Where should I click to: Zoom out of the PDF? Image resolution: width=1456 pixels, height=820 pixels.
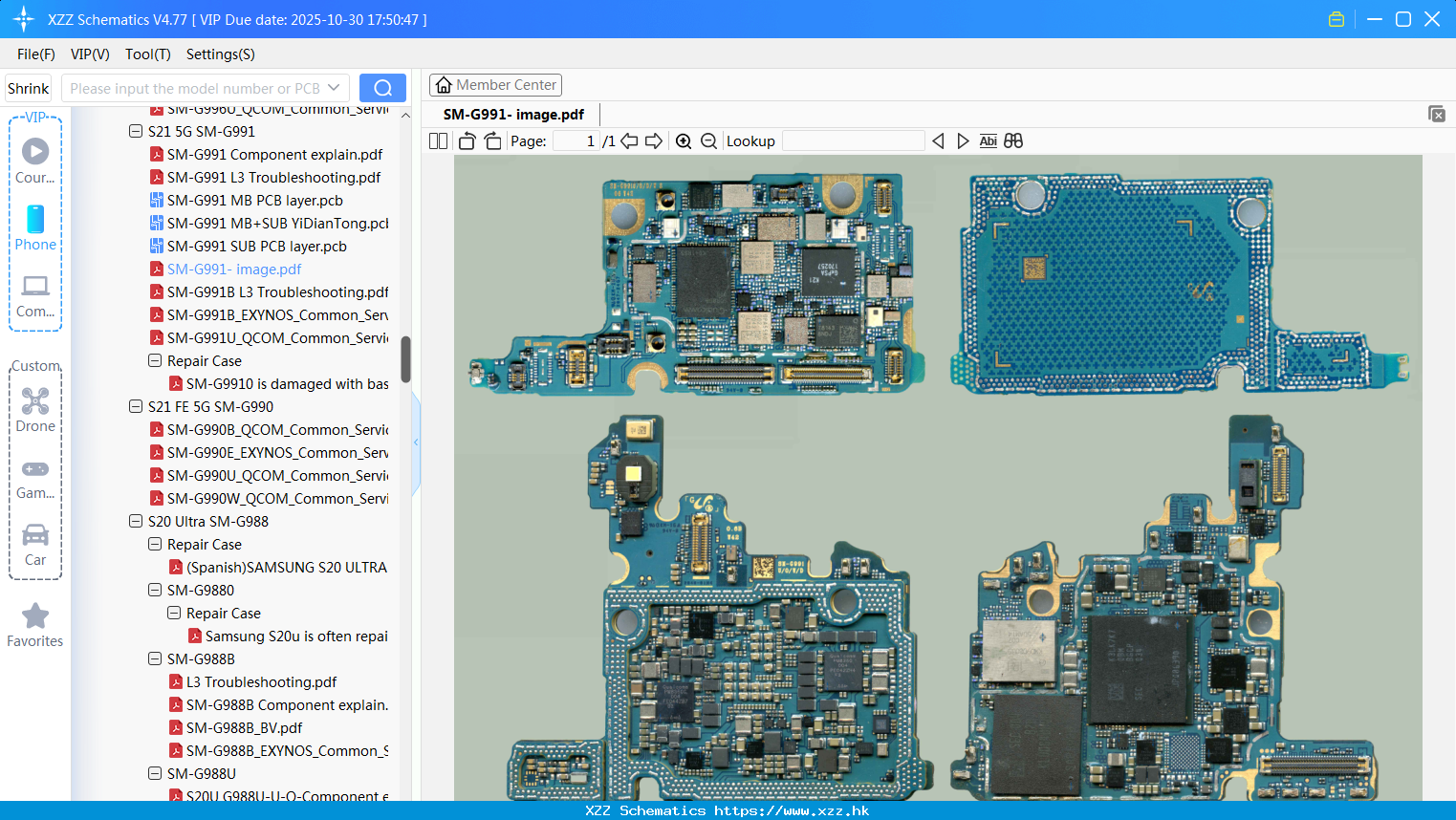click(708, 141)
